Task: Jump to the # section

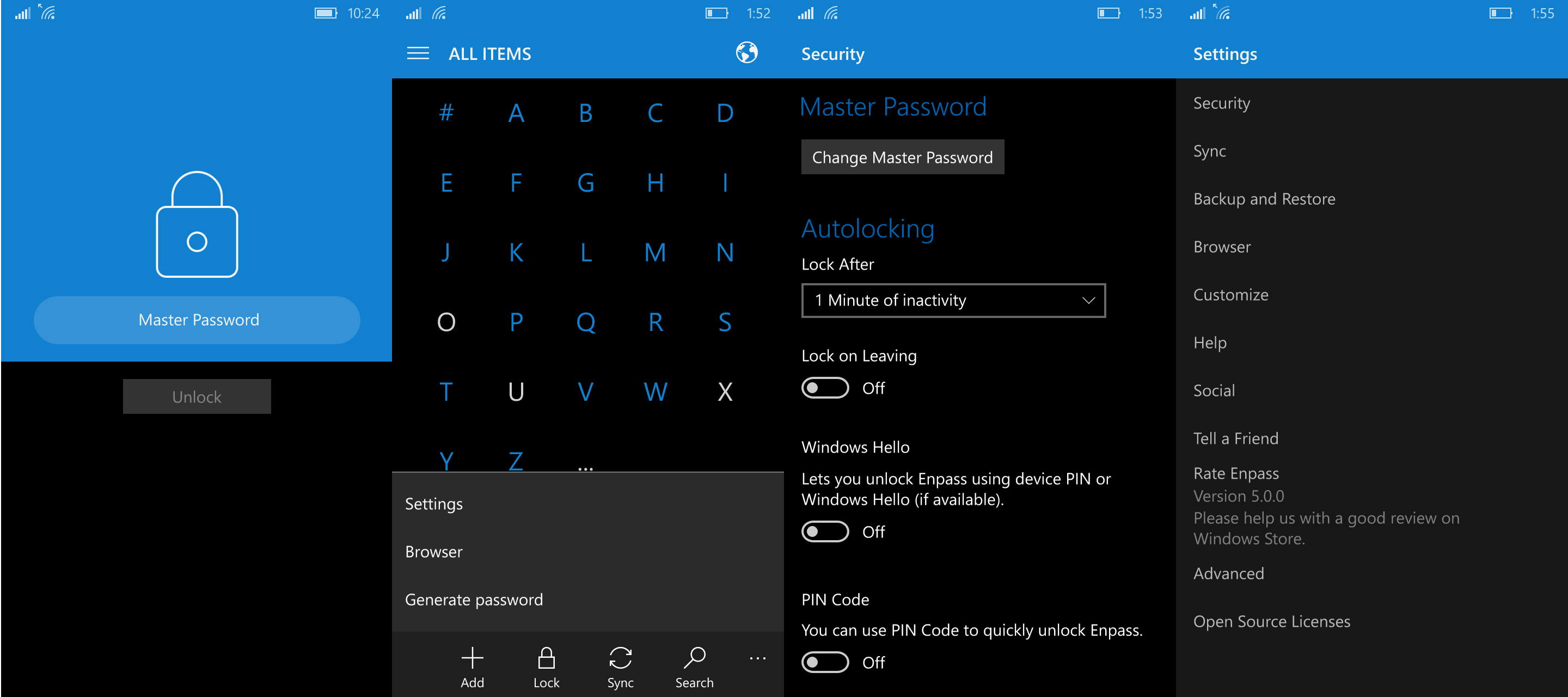Action: (446, 113)
